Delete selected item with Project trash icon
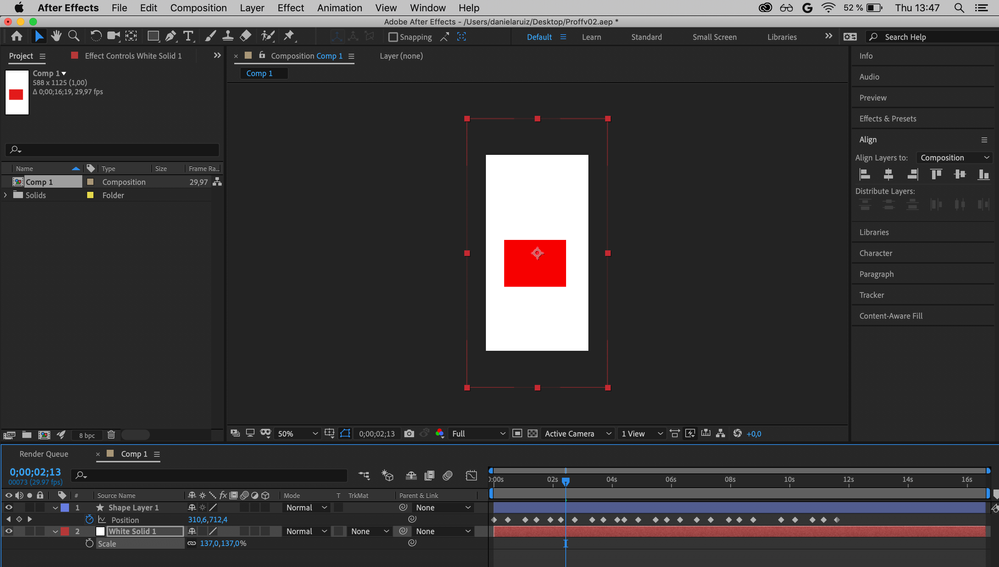 (x=111, y=435)
